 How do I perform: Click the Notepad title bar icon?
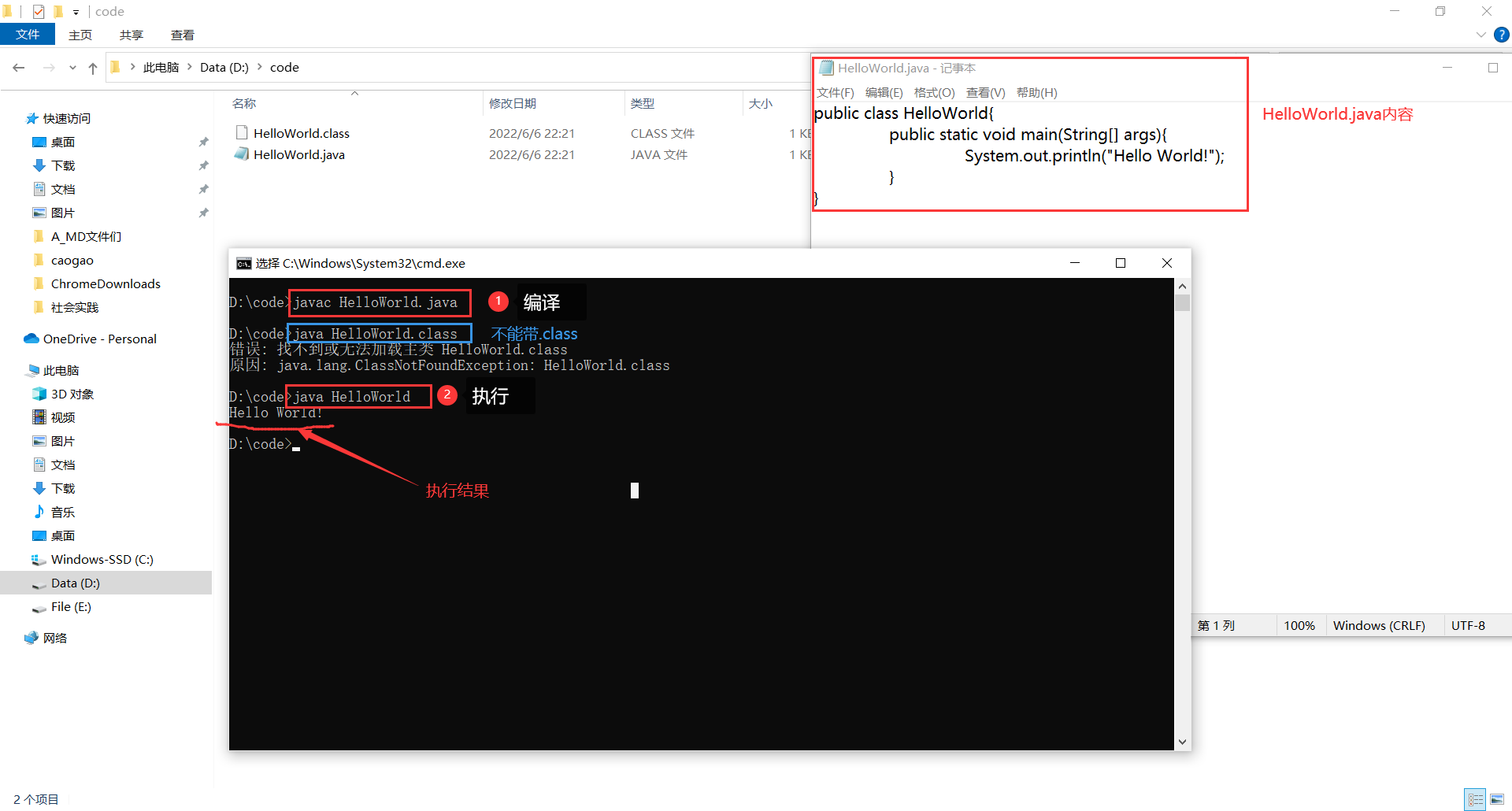click(826, 69)
